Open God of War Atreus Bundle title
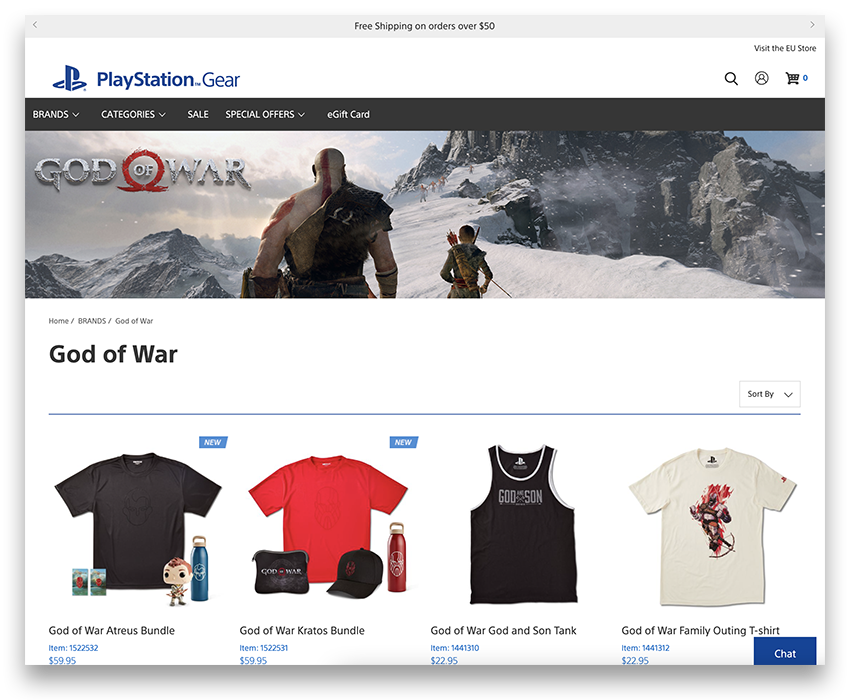Viewport: 850px width, 700px height. click(x=112, y=631)
